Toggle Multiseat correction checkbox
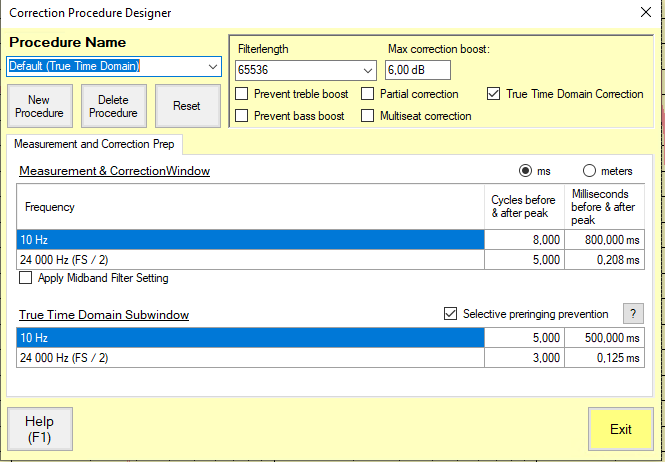This screenshot has width=665, height=462. point(368,116)
